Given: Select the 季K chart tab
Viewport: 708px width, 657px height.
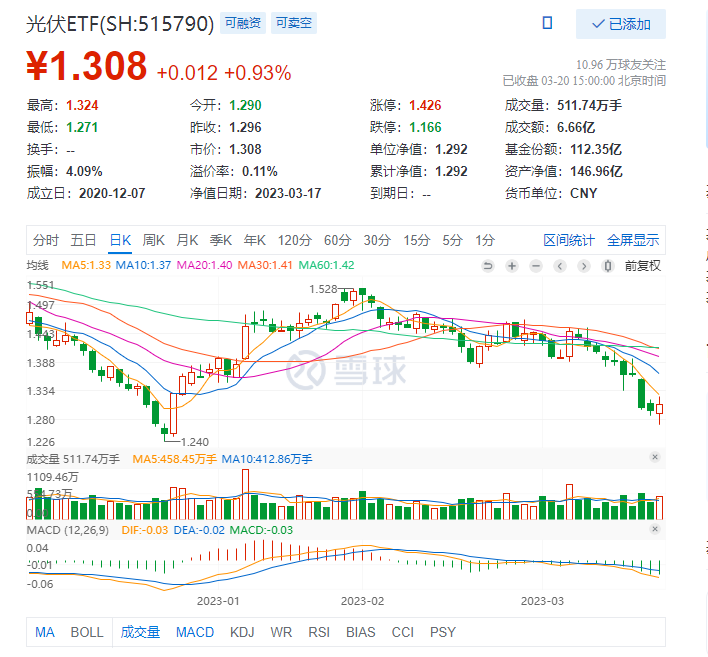Looking at the screenshot, I should (220, 240).
